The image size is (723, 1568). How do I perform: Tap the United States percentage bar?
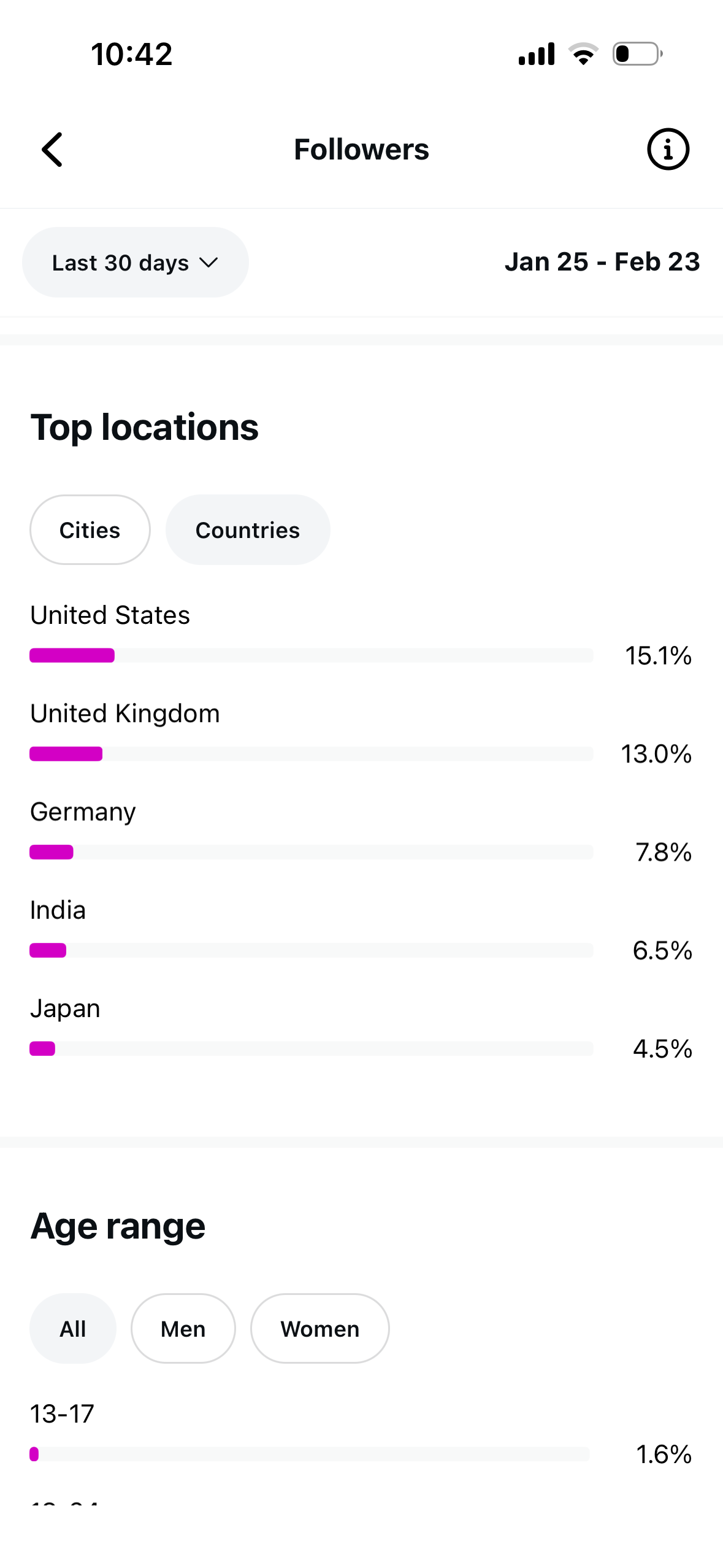tap(312, 656)
